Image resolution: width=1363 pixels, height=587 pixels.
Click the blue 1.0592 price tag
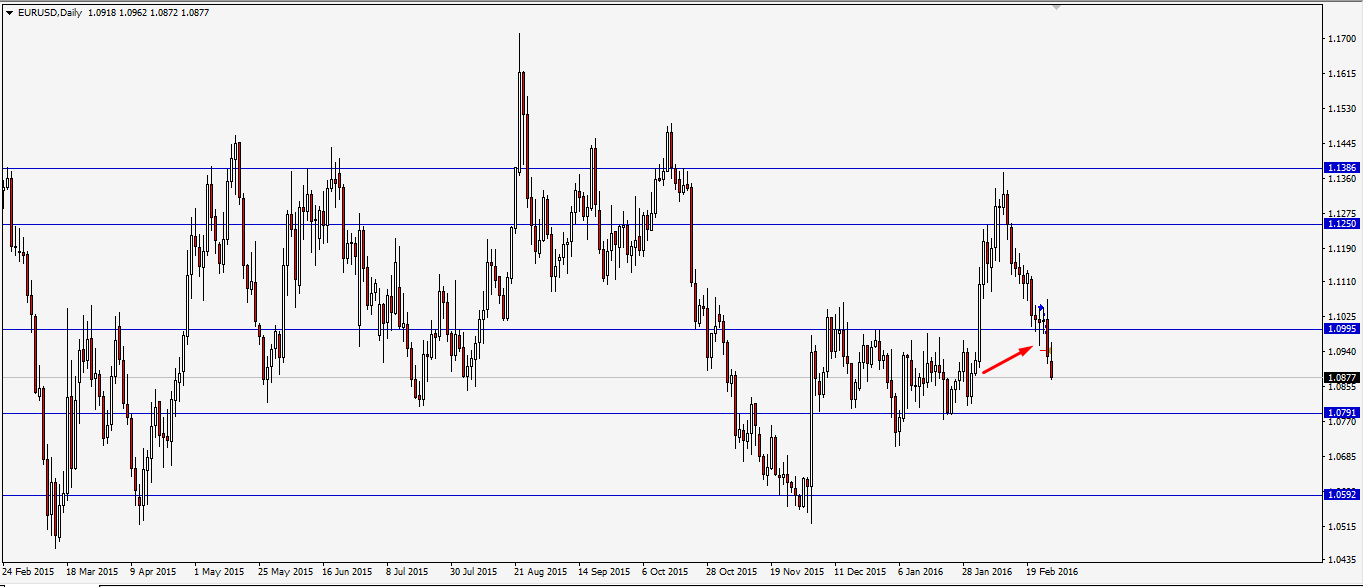point(1340,495)
